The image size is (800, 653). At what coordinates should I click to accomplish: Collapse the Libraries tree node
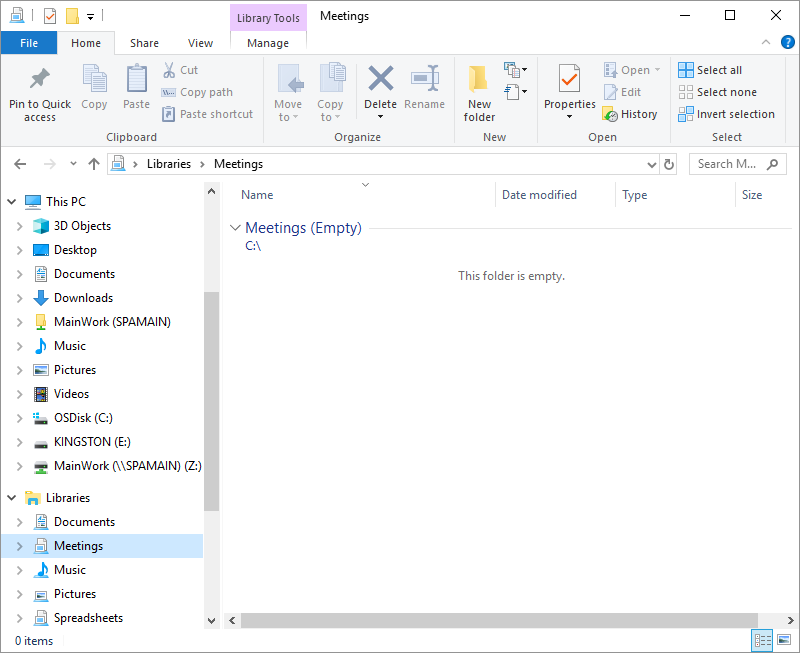pos(11,497)
